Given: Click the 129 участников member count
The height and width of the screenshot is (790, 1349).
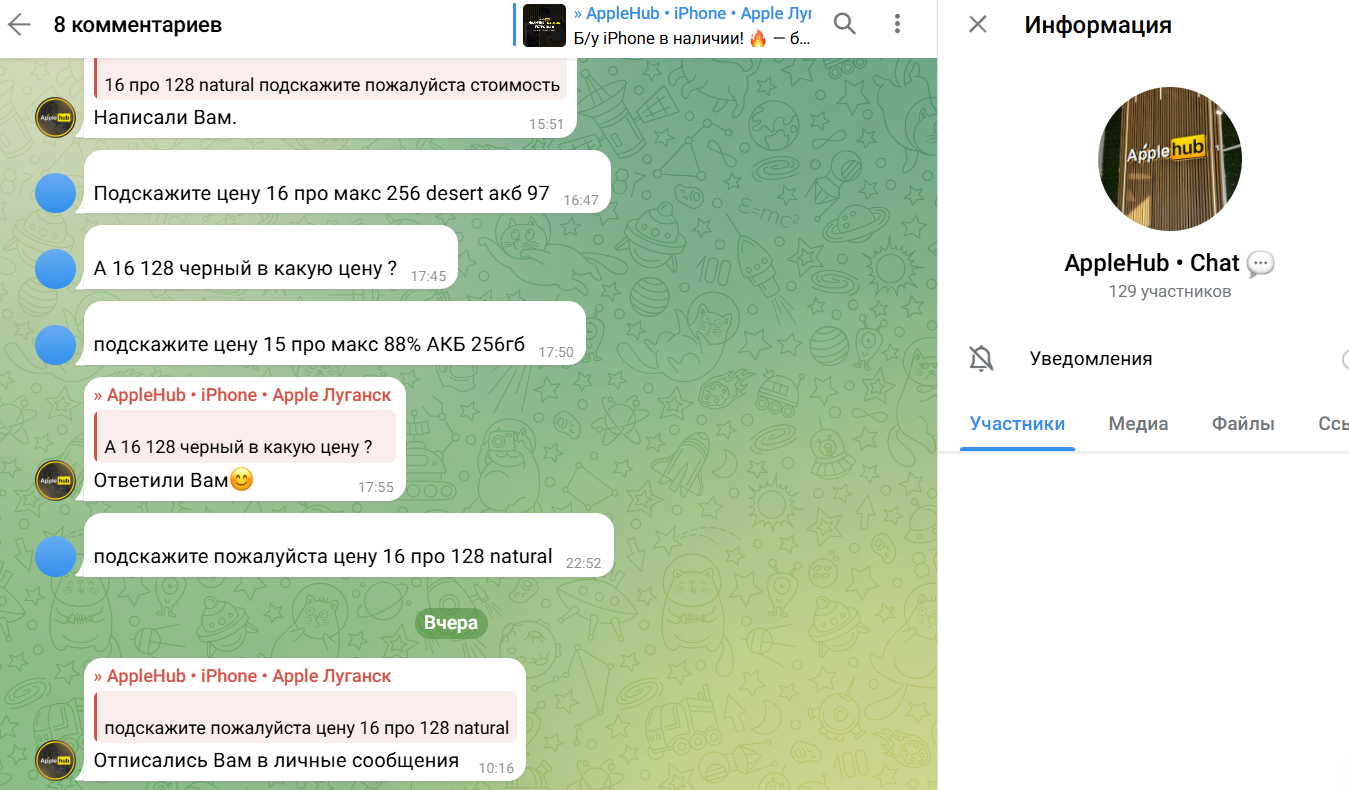Looking at the screenshot, I should pos(1169,292).
